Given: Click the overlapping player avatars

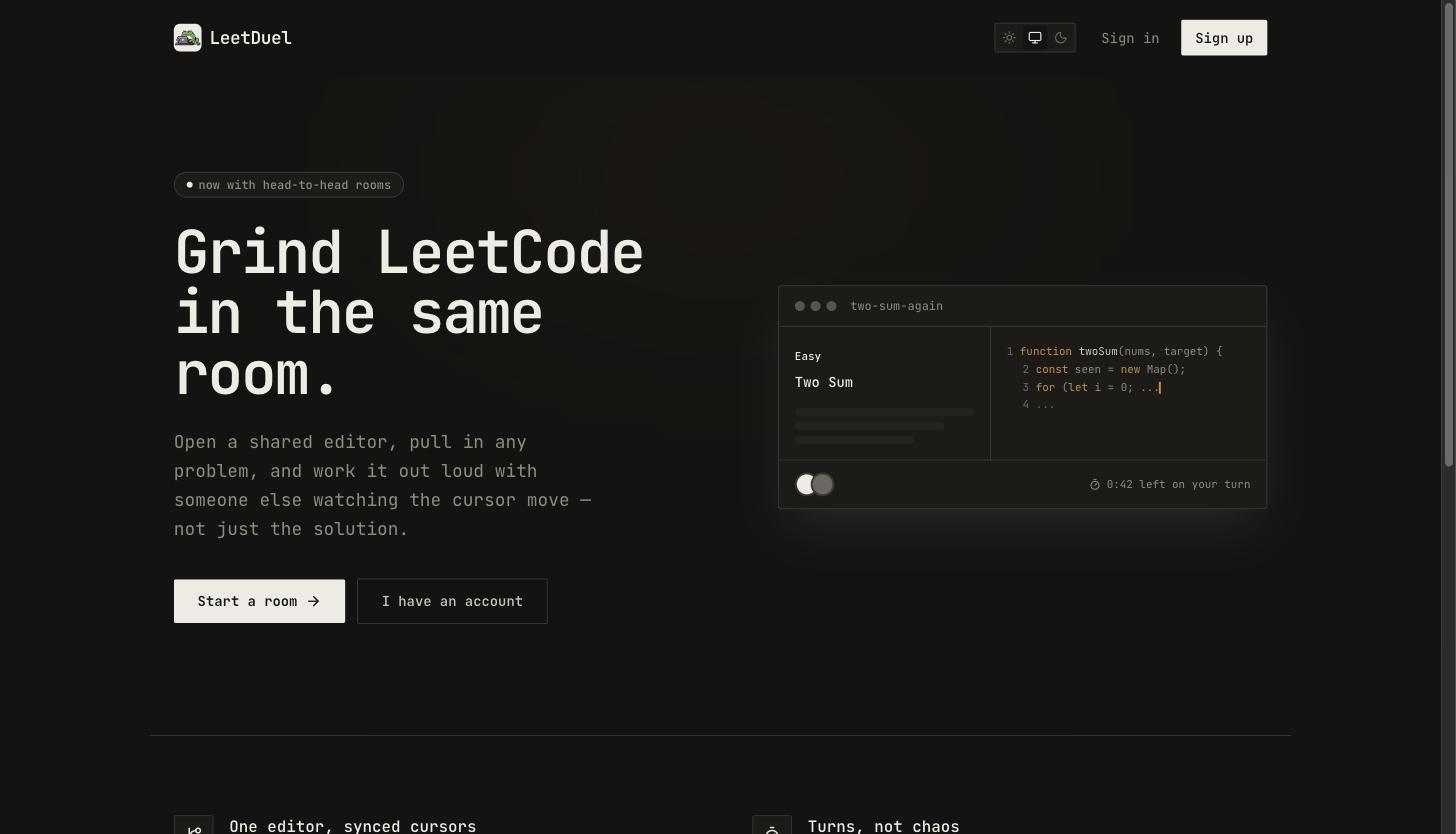Looking at the screenshot, I should coord(814,484).
